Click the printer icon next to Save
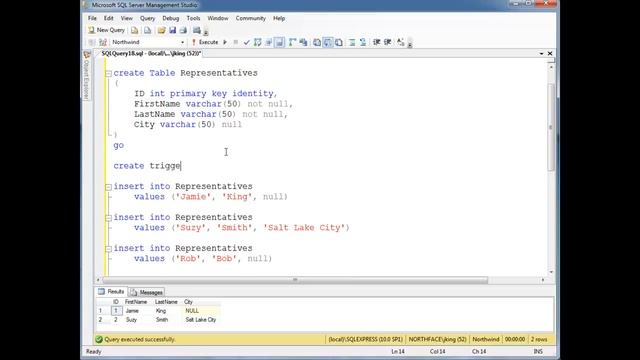The width and height of the screenshot is (640, 360). pos(183,30)
